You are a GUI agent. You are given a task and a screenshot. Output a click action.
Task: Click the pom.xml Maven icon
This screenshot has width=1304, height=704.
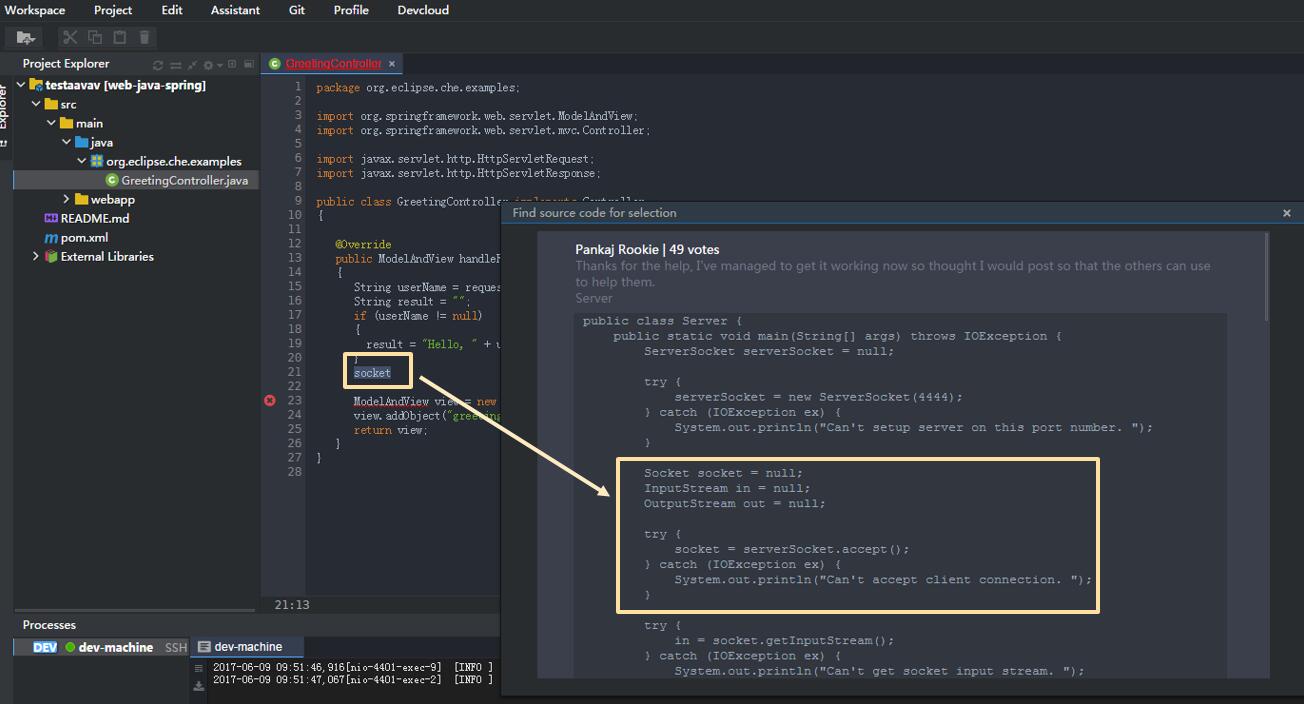[51, 238]
